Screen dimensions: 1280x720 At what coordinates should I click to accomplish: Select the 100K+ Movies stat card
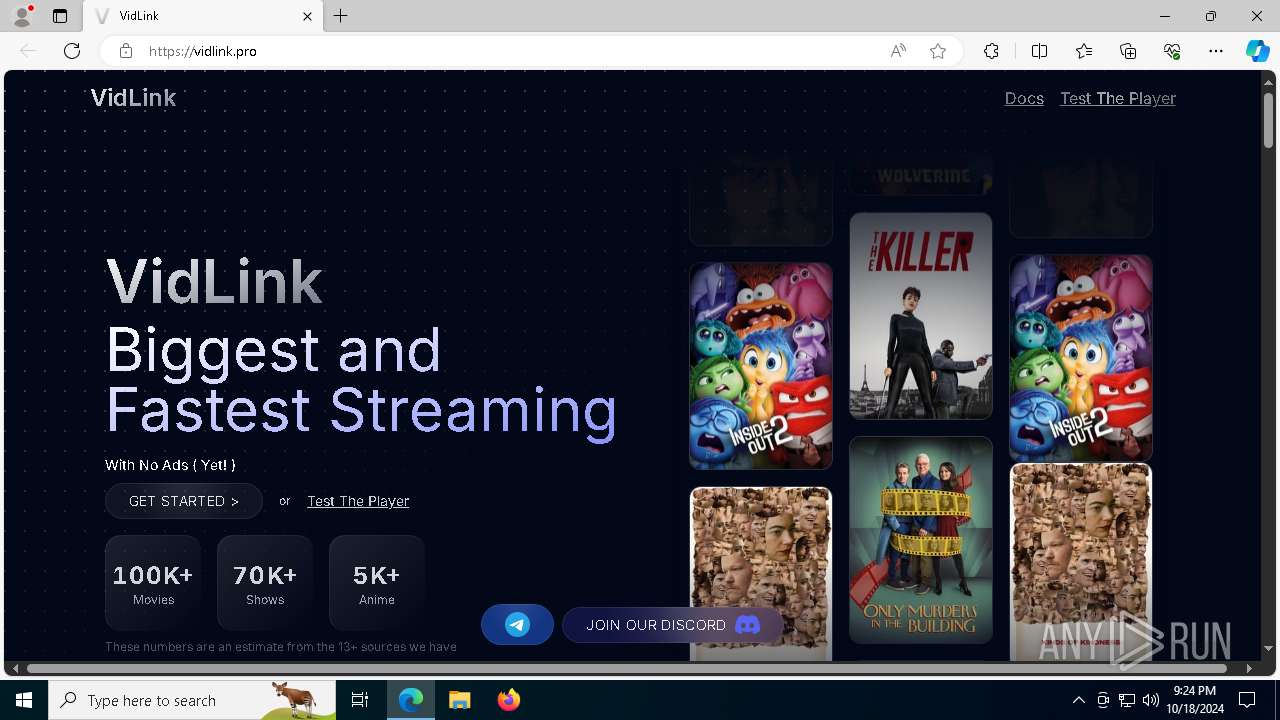tap(153, 583)
